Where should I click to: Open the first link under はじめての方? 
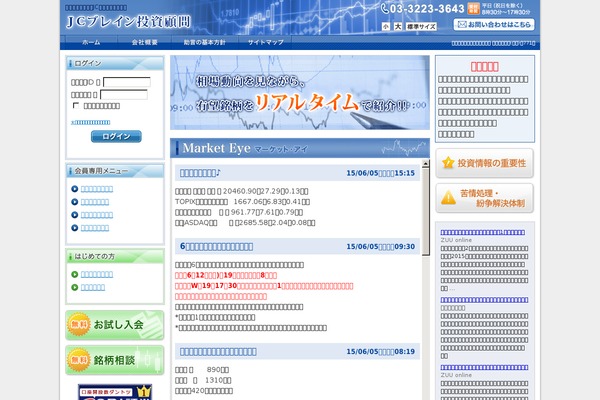(97, 274)
